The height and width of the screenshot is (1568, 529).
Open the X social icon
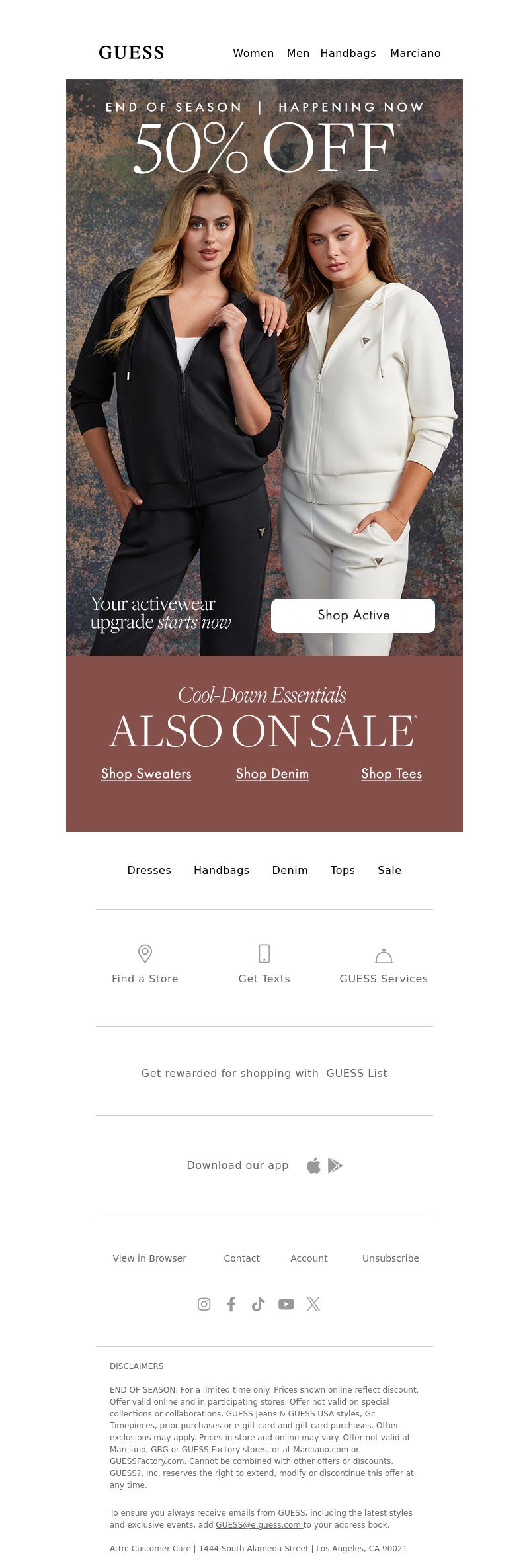click(313, 1303)
